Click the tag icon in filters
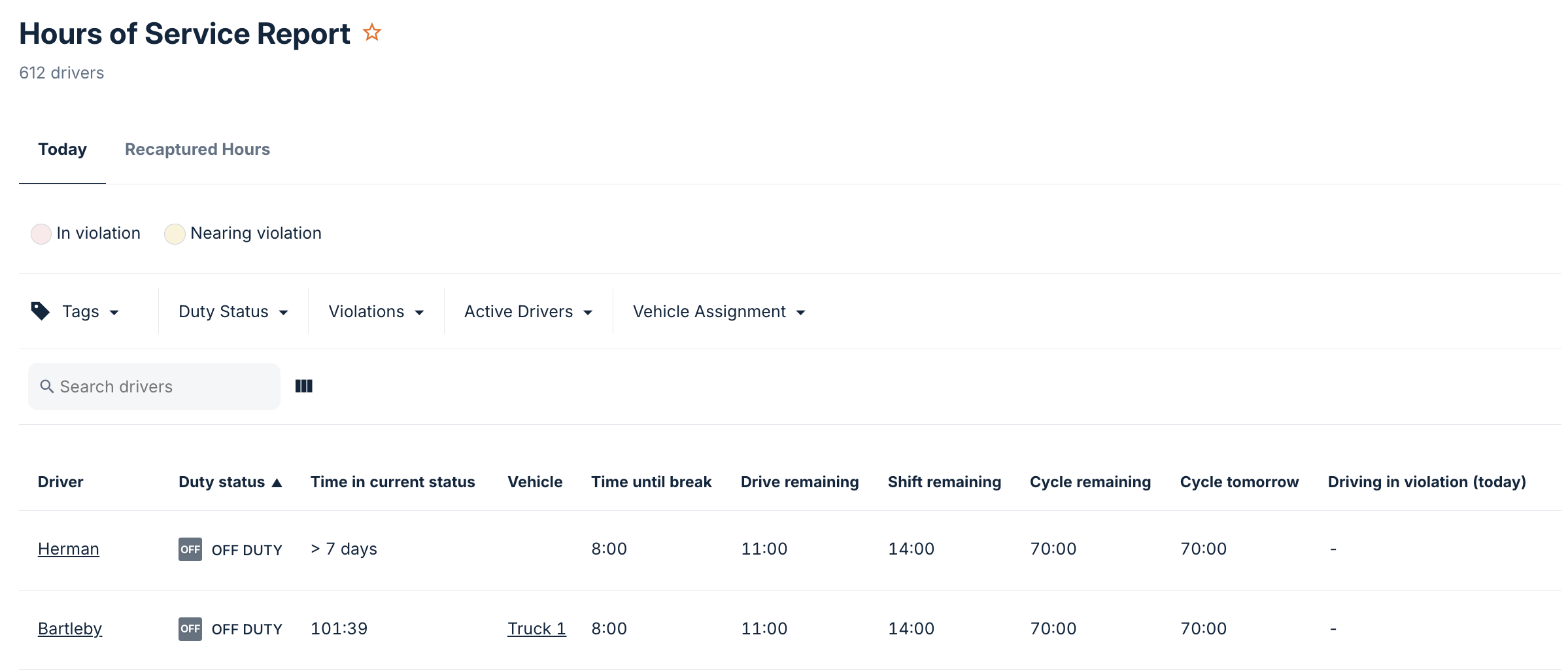Image resolution: width=1568 pixels, height=671 pixels. (x=41, y=311)
